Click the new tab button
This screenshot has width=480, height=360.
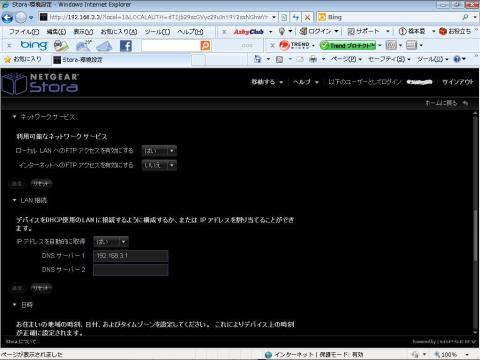click(x=198, y=60)
